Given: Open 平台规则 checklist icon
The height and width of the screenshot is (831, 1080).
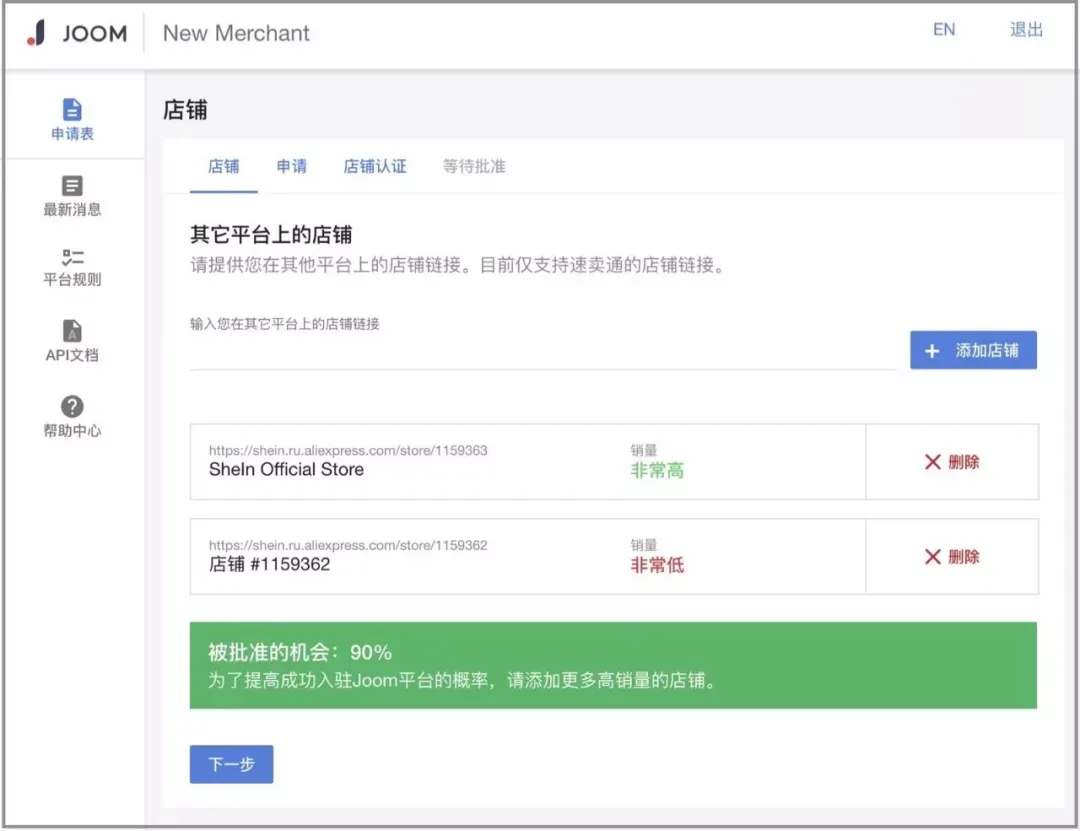Looking at the screenshot, I should (72, 258).
